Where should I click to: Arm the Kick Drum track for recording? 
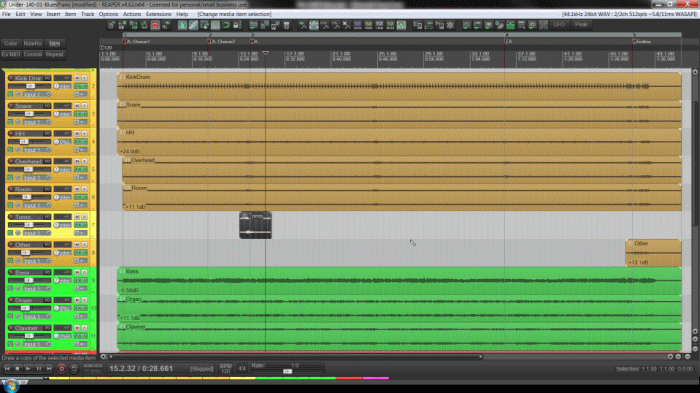click(11, 78)
